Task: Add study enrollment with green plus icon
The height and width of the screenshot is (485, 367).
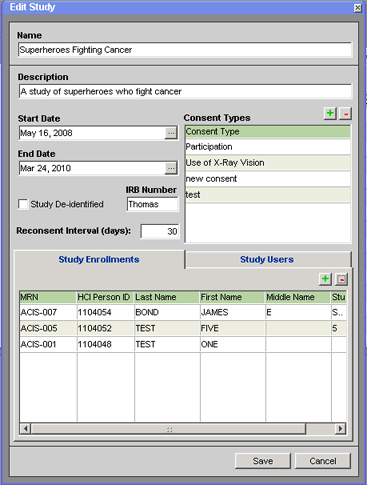Action: [x=325, y=279]
